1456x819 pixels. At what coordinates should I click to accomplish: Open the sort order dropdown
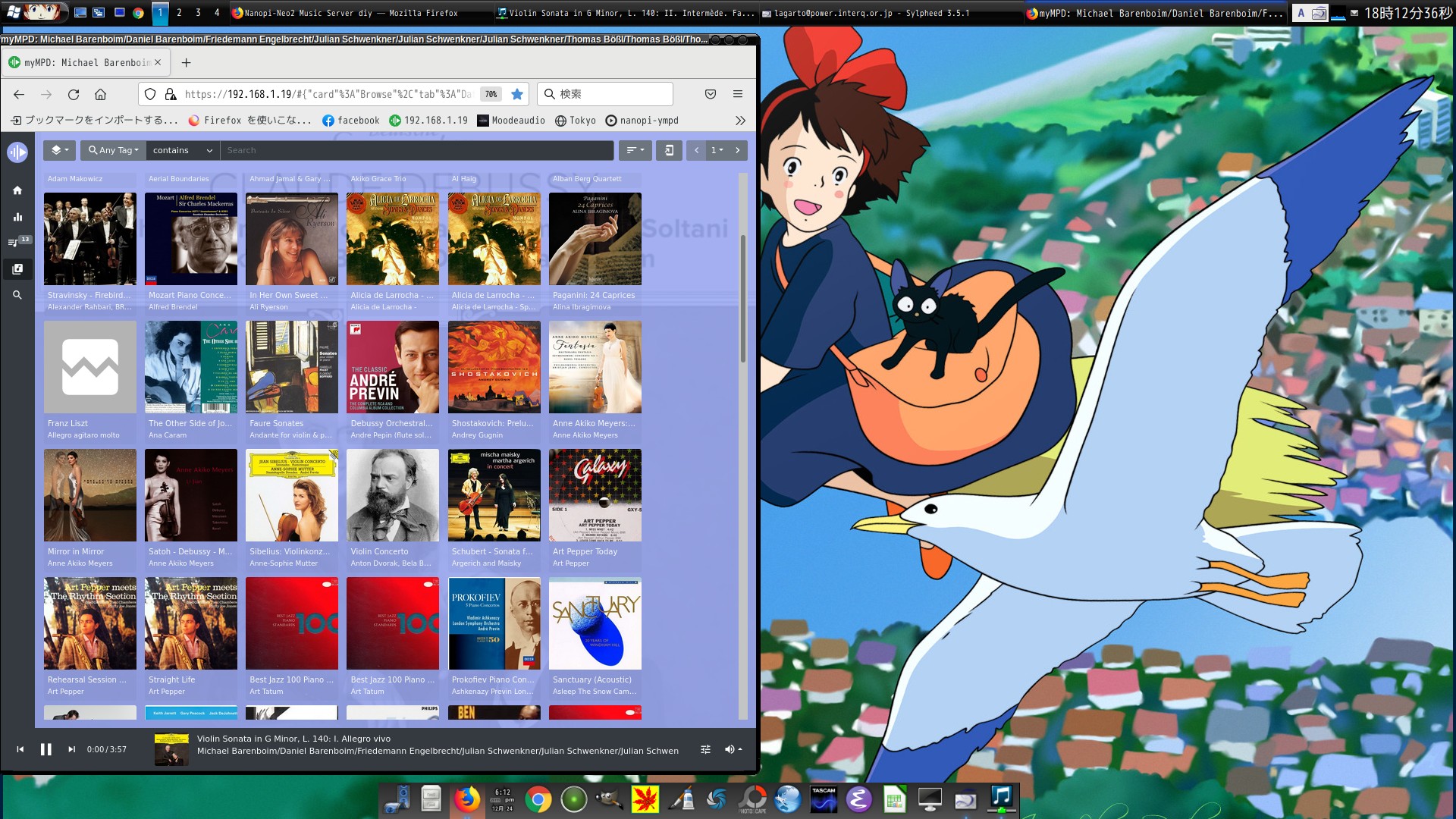635,150
